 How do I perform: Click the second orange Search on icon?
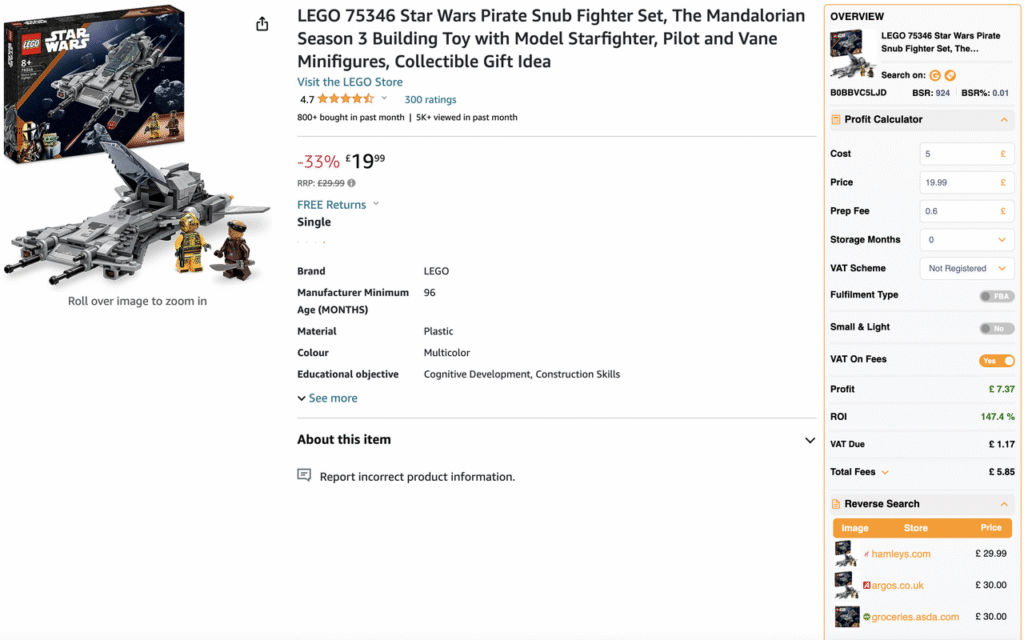coord(950,75)
